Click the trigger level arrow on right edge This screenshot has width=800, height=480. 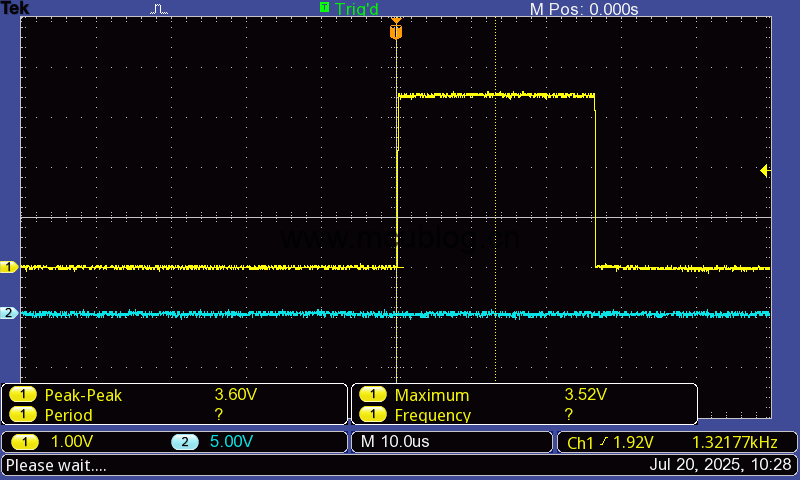click(x=765, y=171)
